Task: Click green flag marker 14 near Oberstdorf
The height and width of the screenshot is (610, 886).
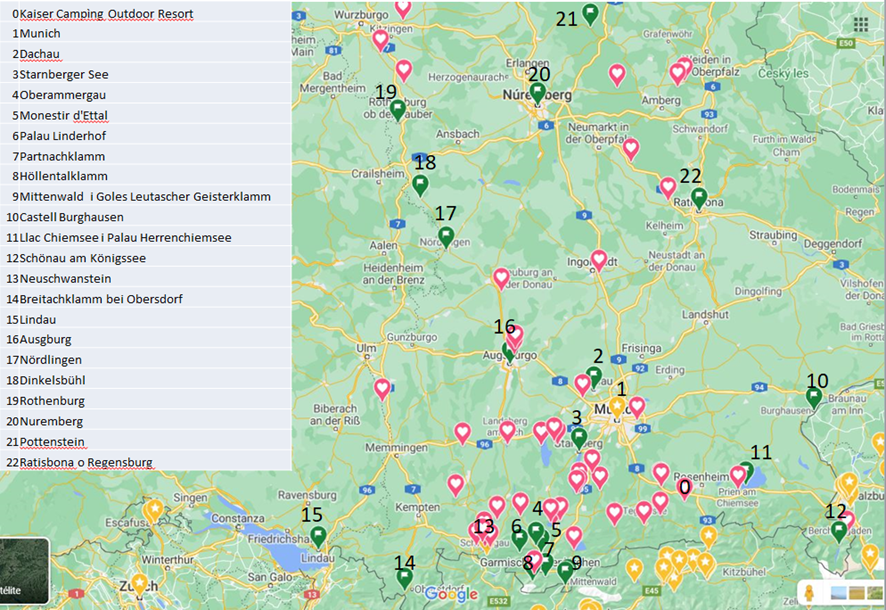Action: coord(404,577)
